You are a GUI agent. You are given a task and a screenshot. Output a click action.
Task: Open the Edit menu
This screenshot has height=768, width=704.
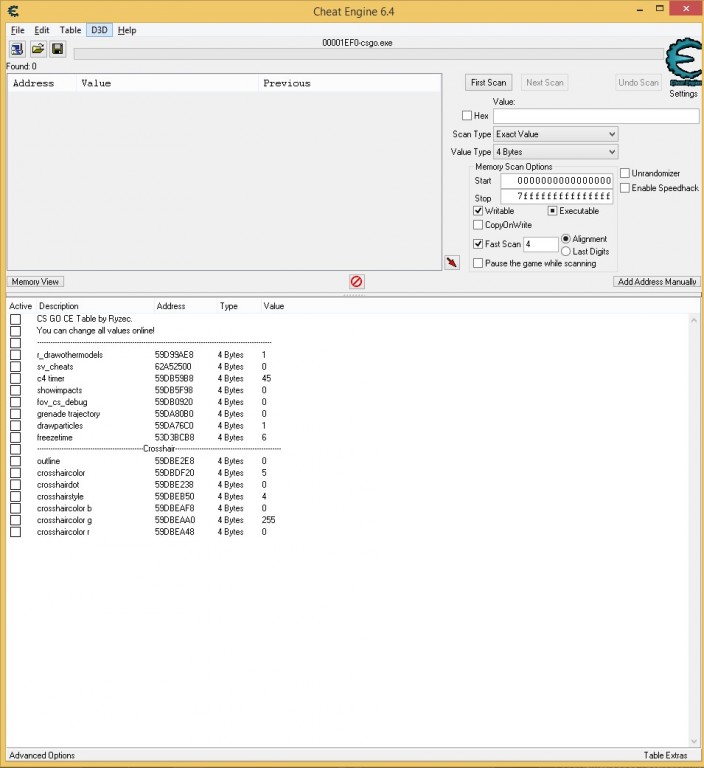42,30
